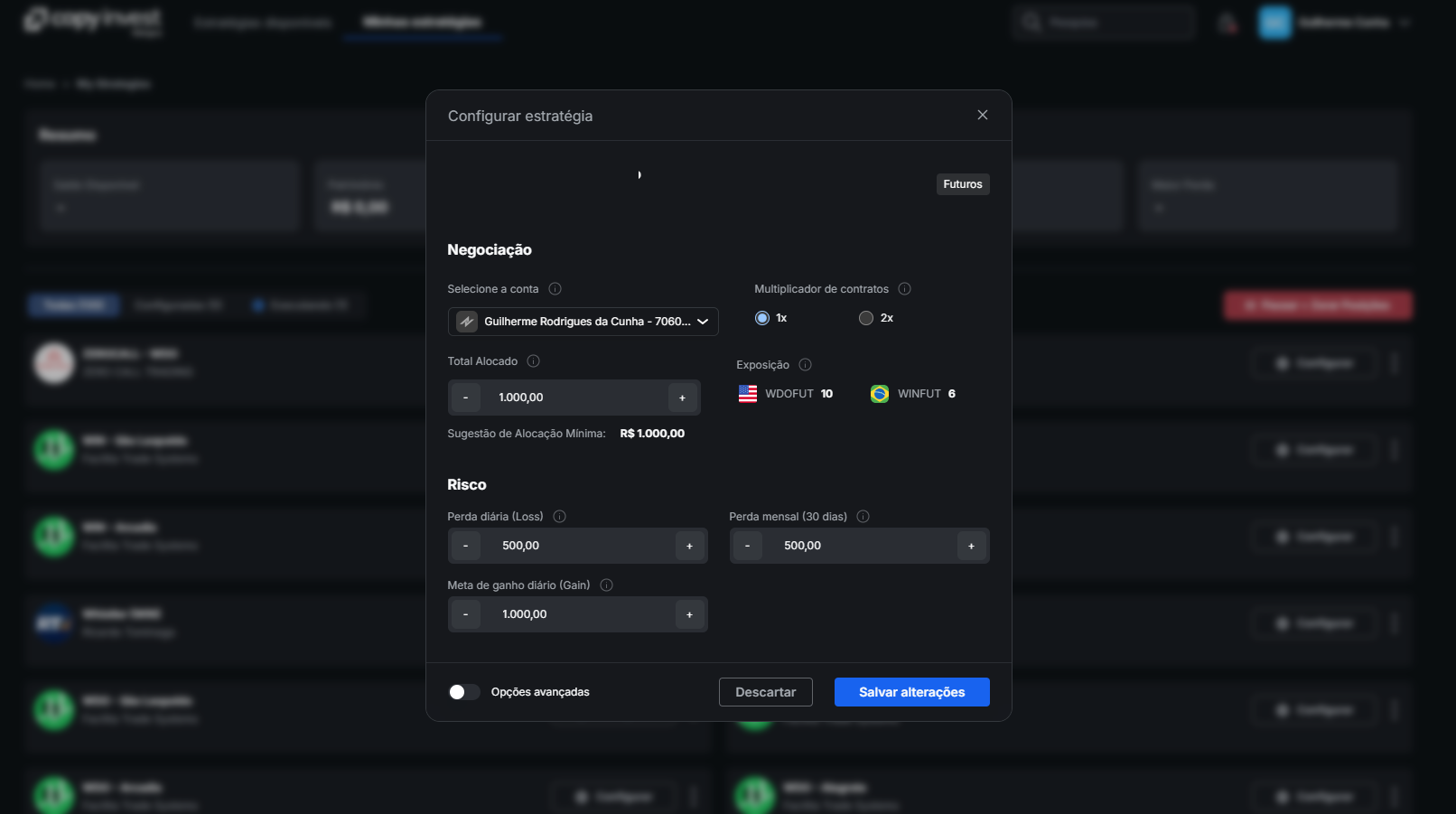Screen dimensions: 1456x814
Task: Click the Meta de ganho diário value field
Action: pyautogui.click(x=578, y=614)
